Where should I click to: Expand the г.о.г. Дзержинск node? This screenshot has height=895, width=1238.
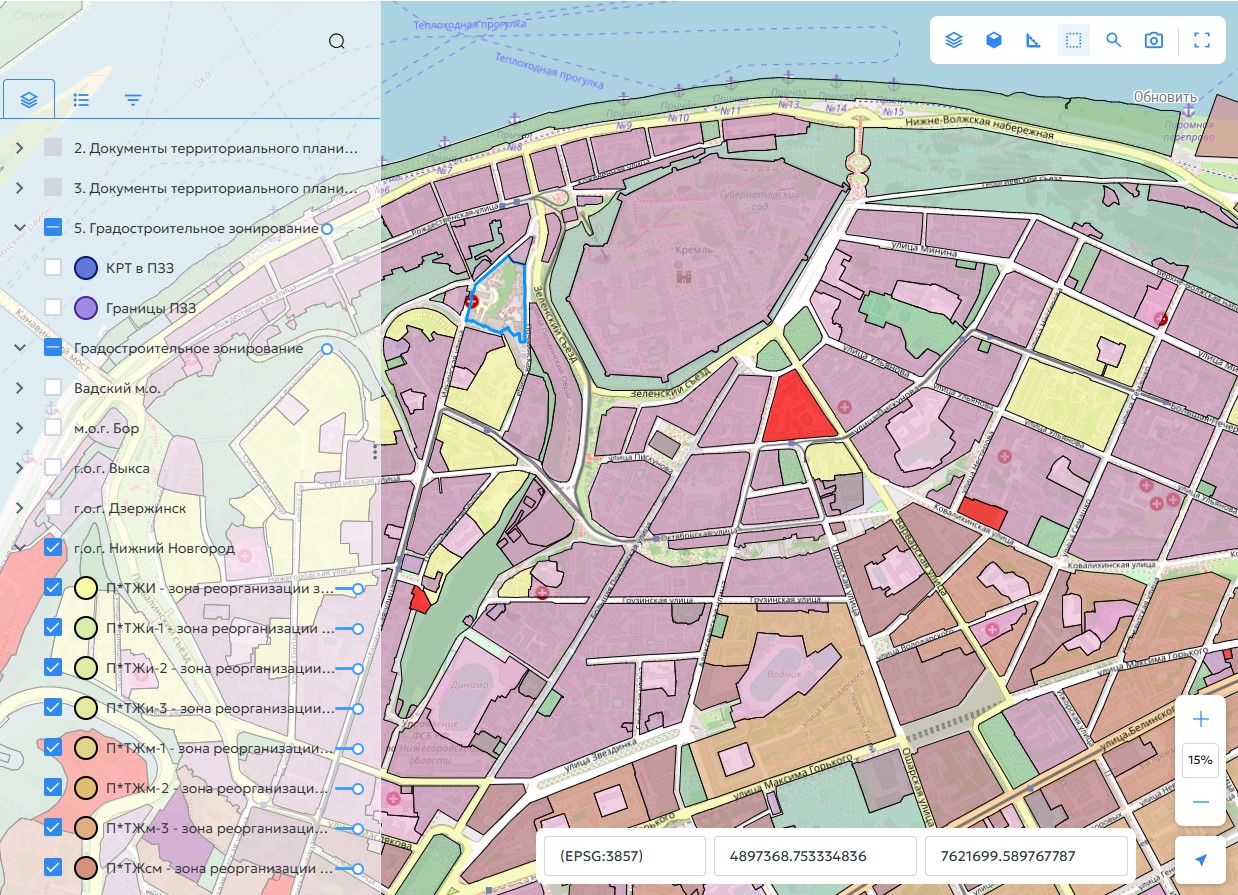(x=19, y=508)
